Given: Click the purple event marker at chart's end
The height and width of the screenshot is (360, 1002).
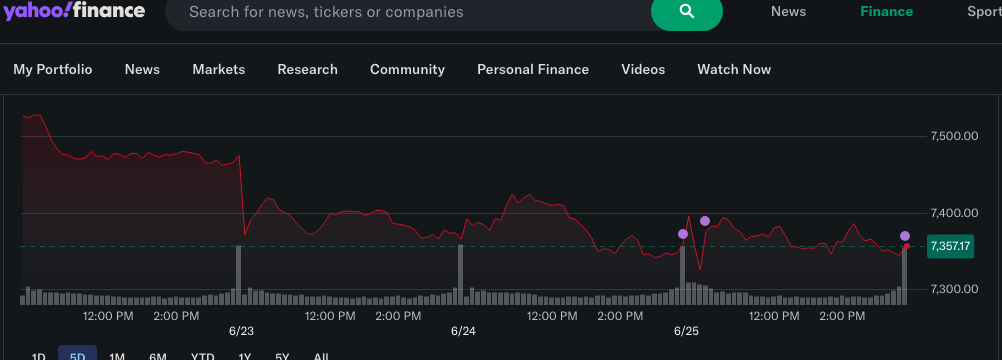Looking at the screenshot, I should click(905, 236).
